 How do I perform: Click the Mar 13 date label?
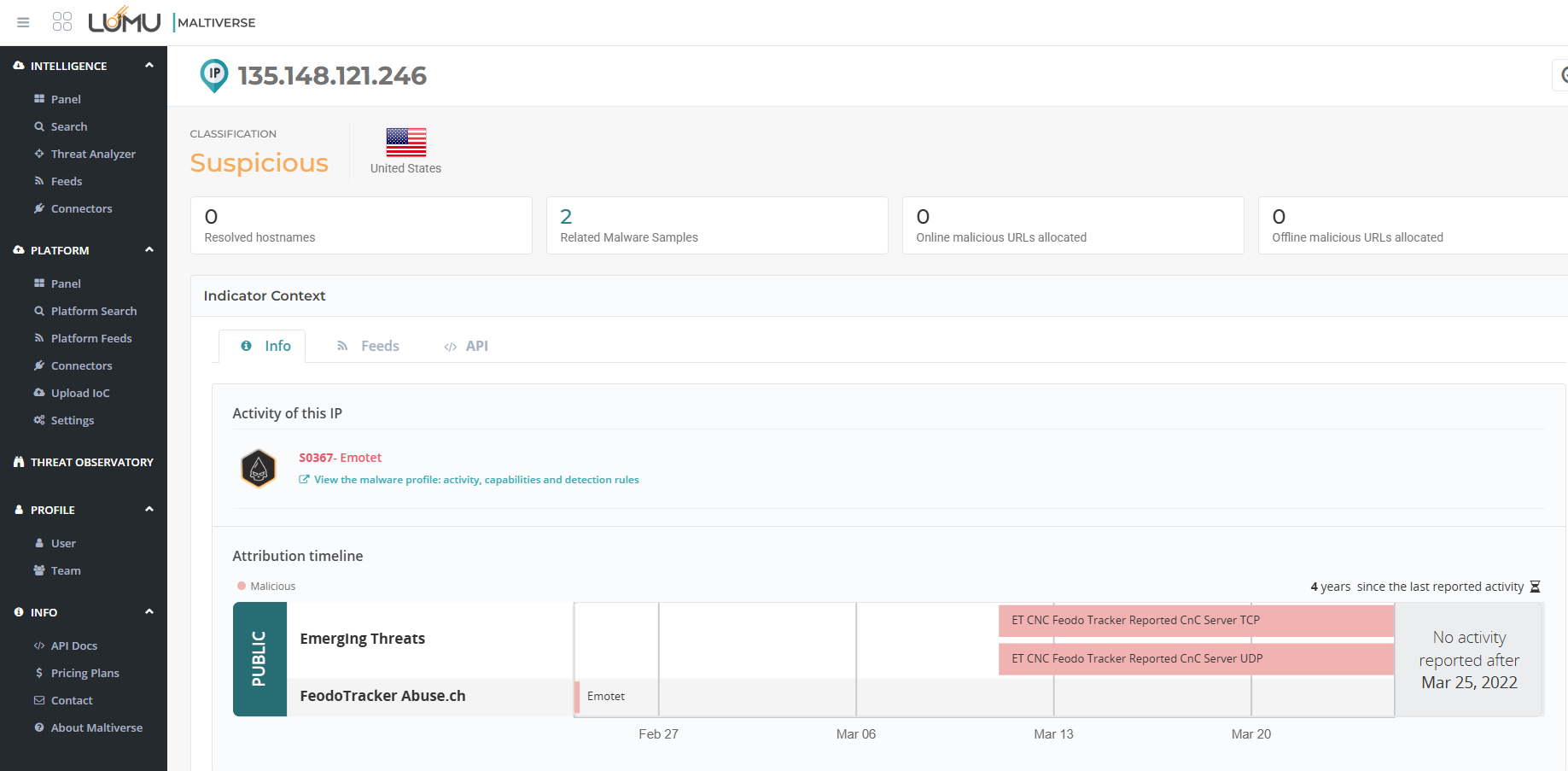click(1053, 734)
